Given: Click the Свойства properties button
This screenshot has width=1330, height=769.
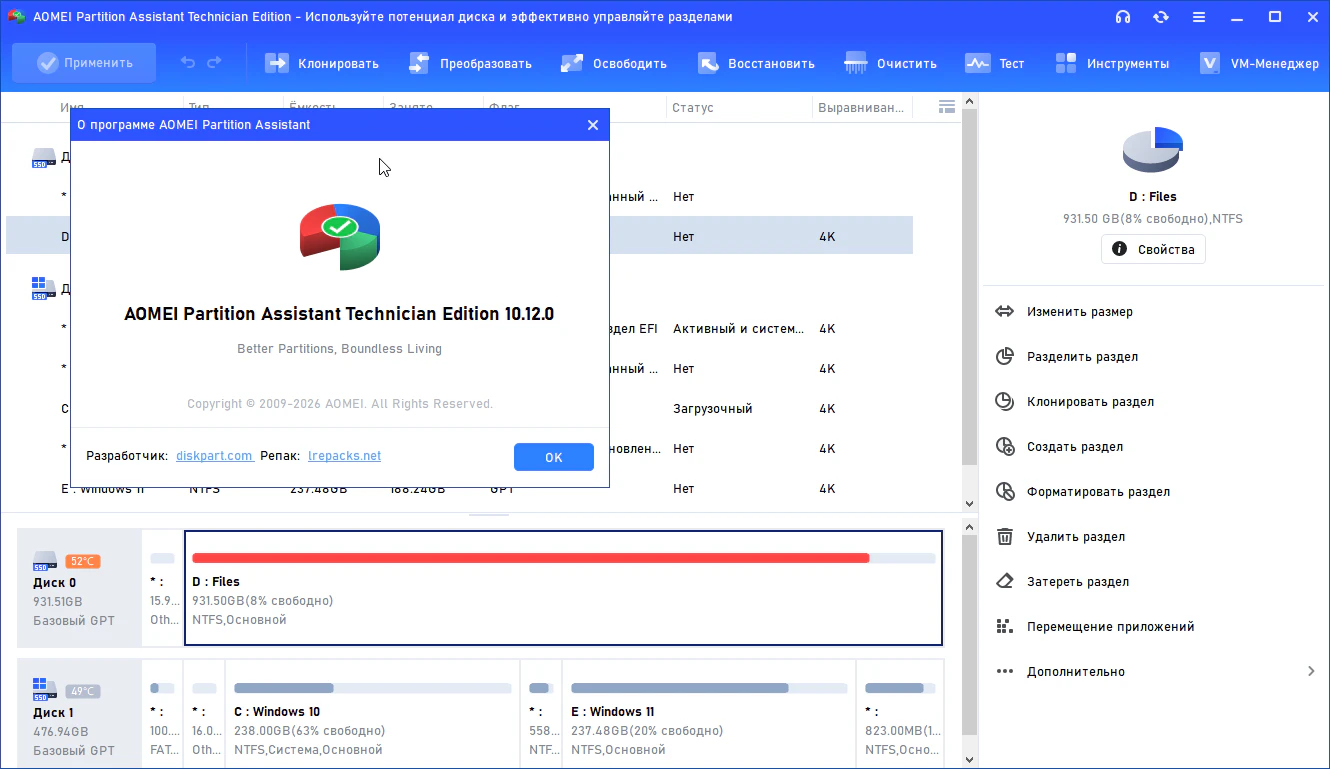Looking at the screenshot, I should point(1153,249).
